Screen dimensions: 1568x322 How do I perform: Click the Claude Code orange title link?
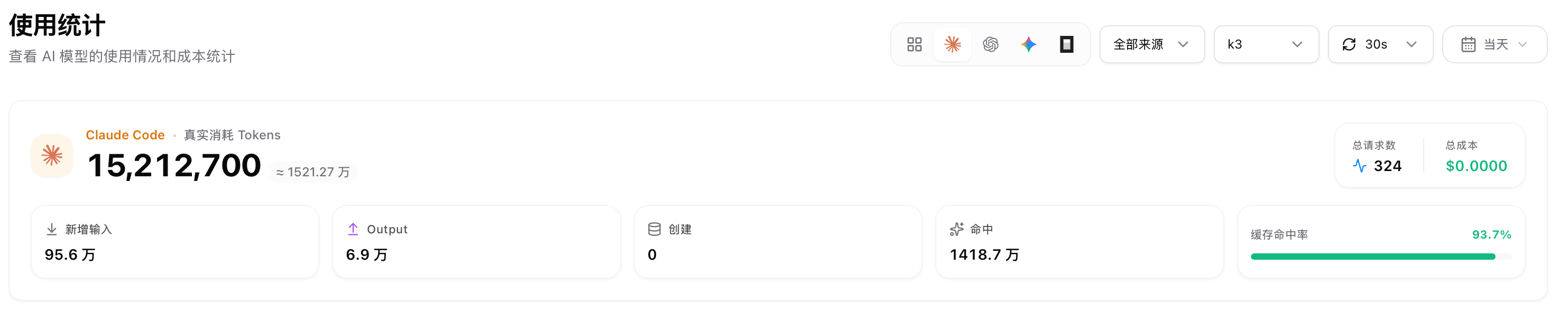point(125,135)
